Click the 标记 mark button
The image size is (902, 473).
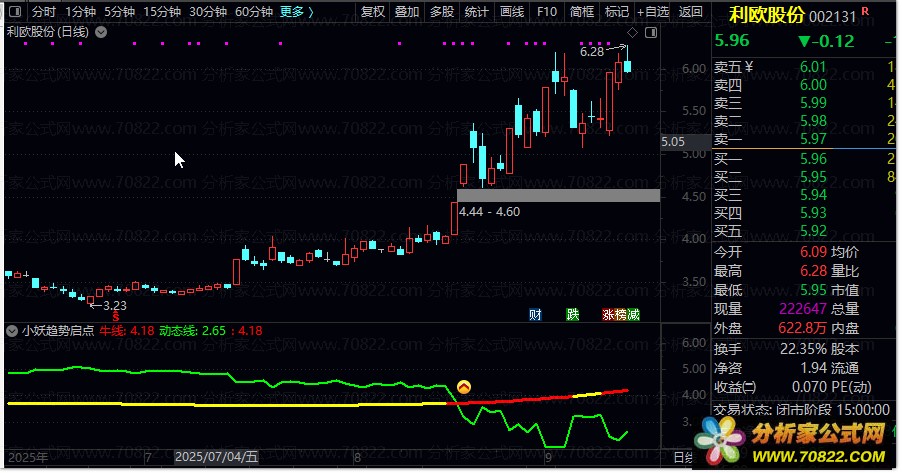click(617, 12)
